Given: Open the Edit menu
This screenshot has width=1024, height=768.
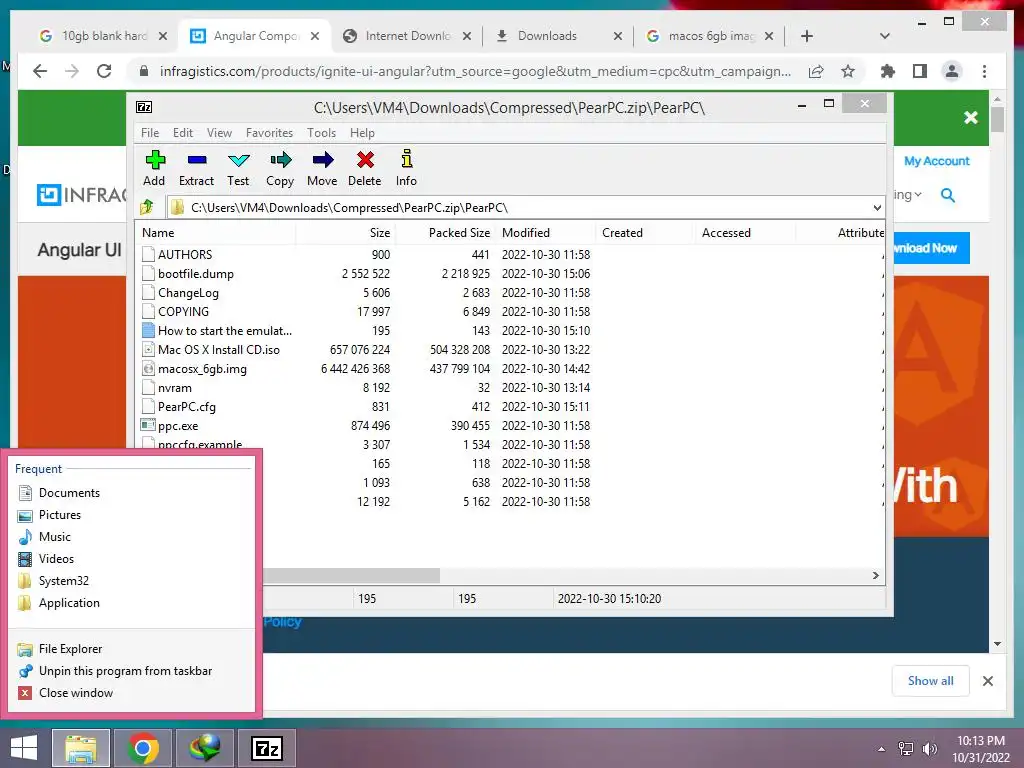Looking at the screenshot, I should coord(183,133).
